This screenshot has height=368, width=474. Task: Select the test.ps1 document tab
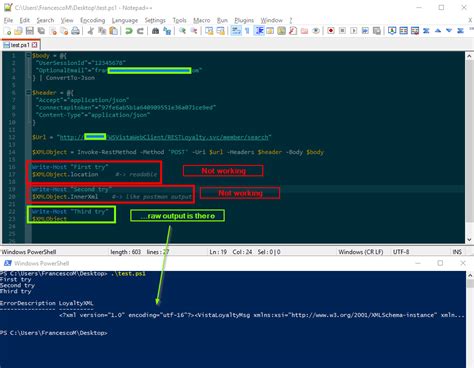[x=20, y=45]
